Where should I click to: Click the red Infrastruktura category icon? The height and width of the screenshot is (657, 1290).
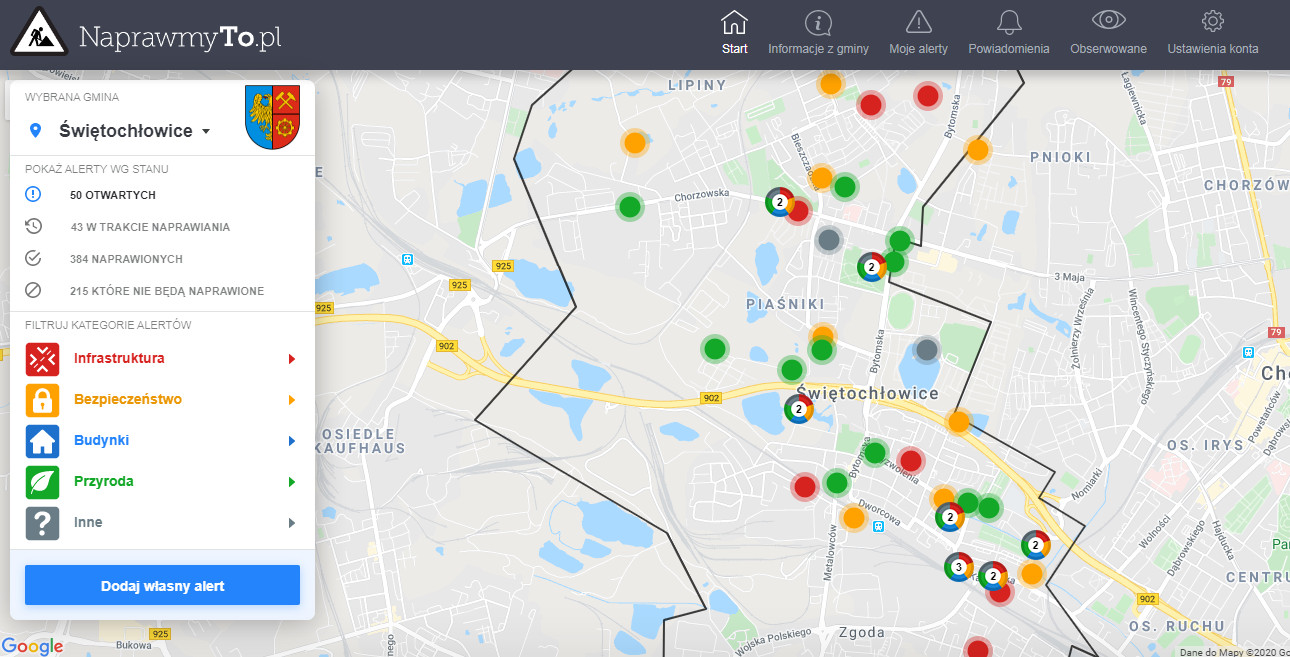pyautogui.click(x=42, y=359)
